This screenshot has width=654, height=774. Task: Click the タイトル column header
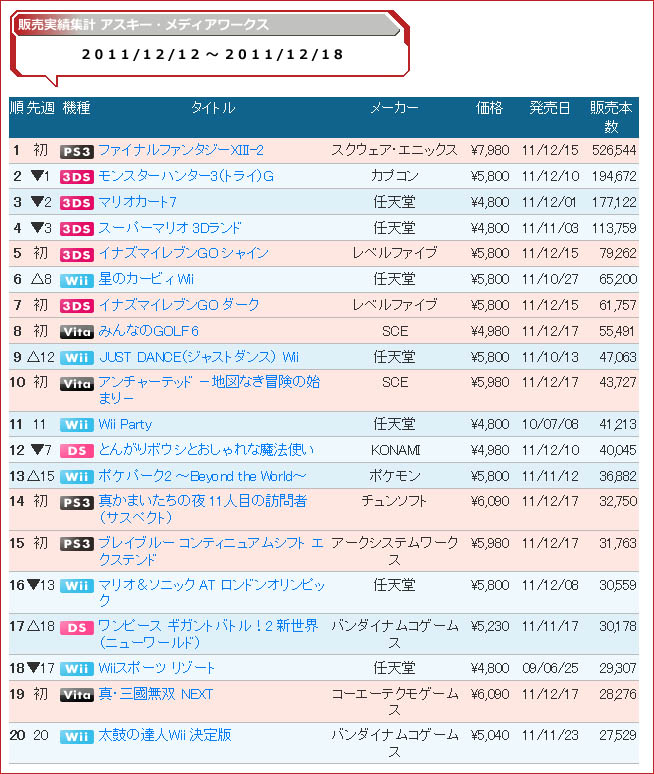(x=213, y=108)
